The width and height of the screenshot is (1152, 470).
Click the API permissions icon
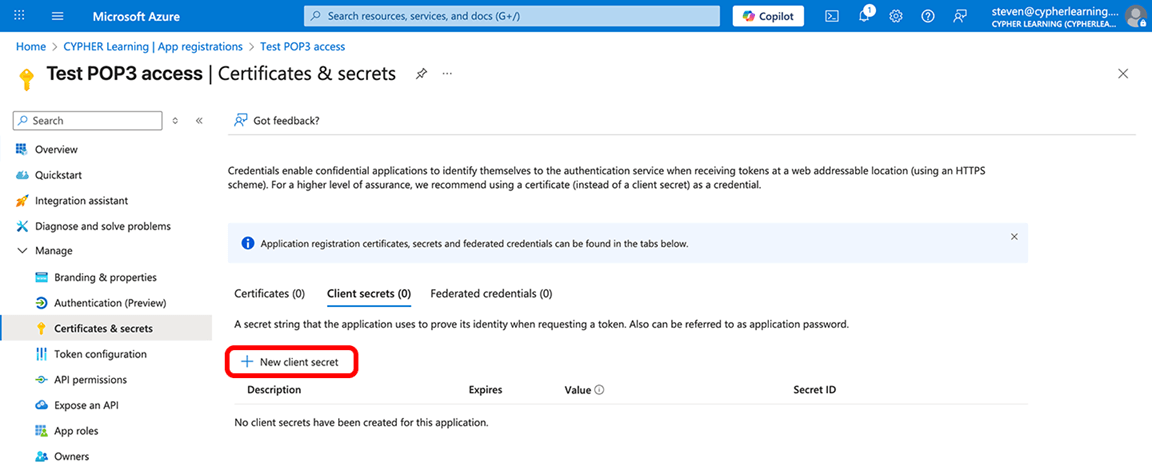(41, 380)
